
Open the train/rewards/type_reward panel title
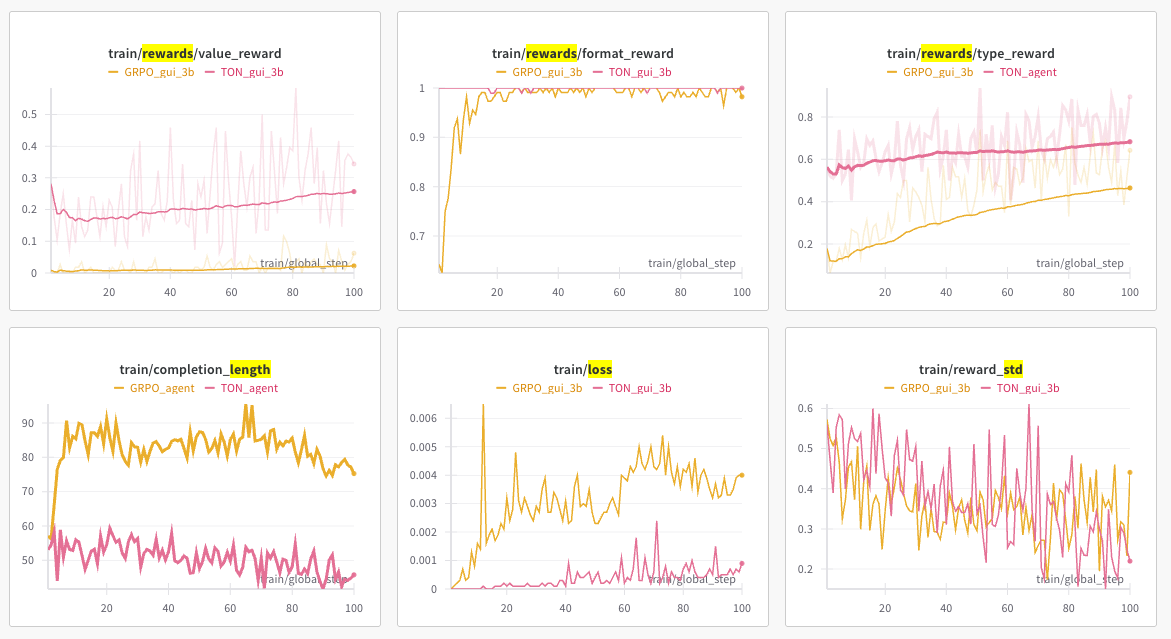(970, 54)
